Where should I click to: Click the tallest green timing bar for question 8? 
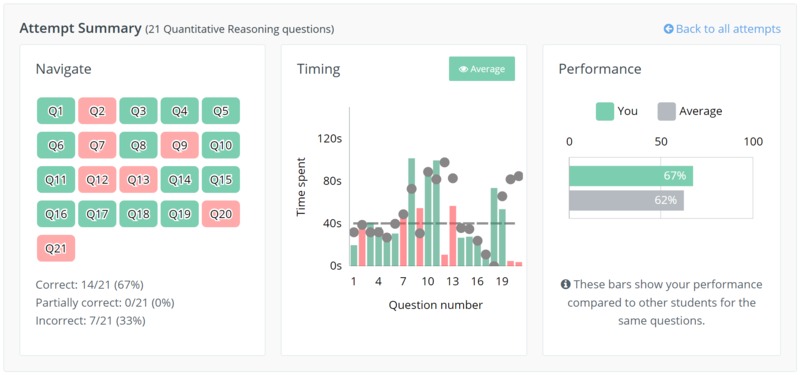tap(411, 212)
